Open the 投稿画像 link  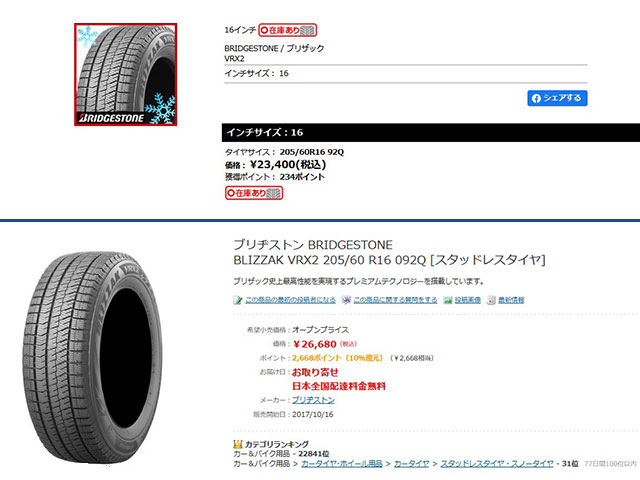pos(468,300)
